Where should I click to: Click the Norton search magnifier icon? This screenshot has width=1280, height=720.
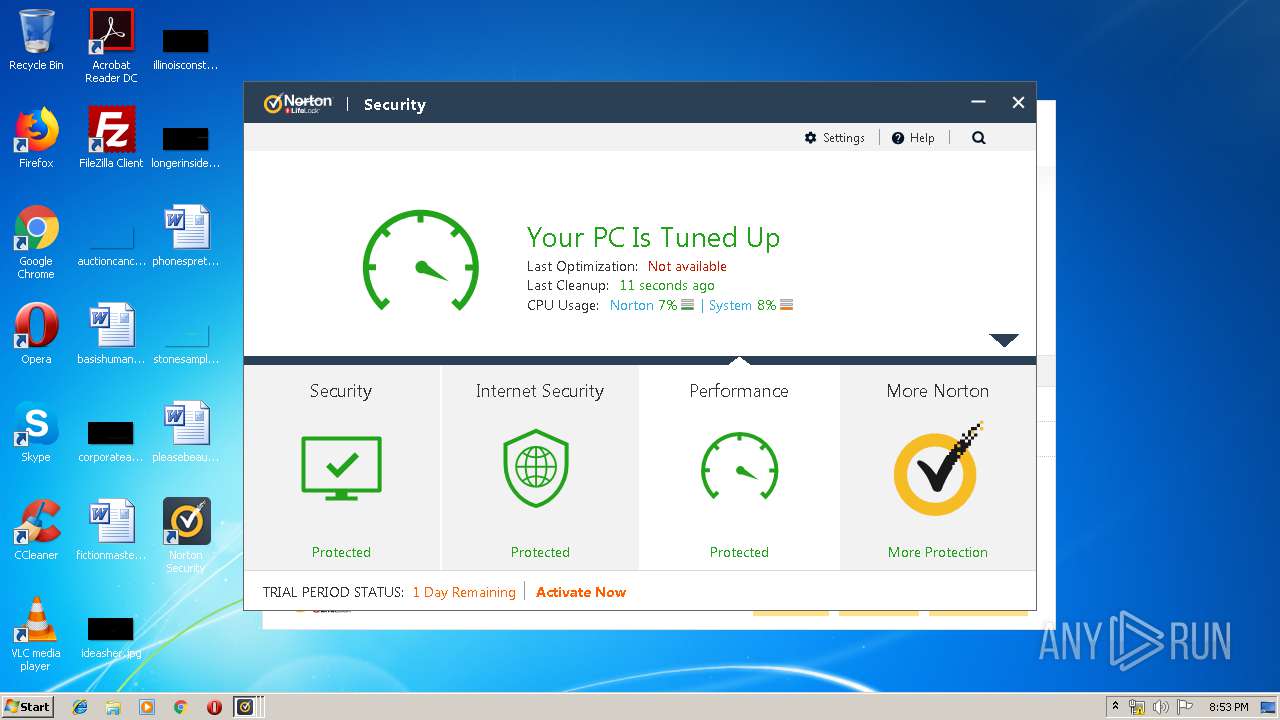click(x=979, y=138)
